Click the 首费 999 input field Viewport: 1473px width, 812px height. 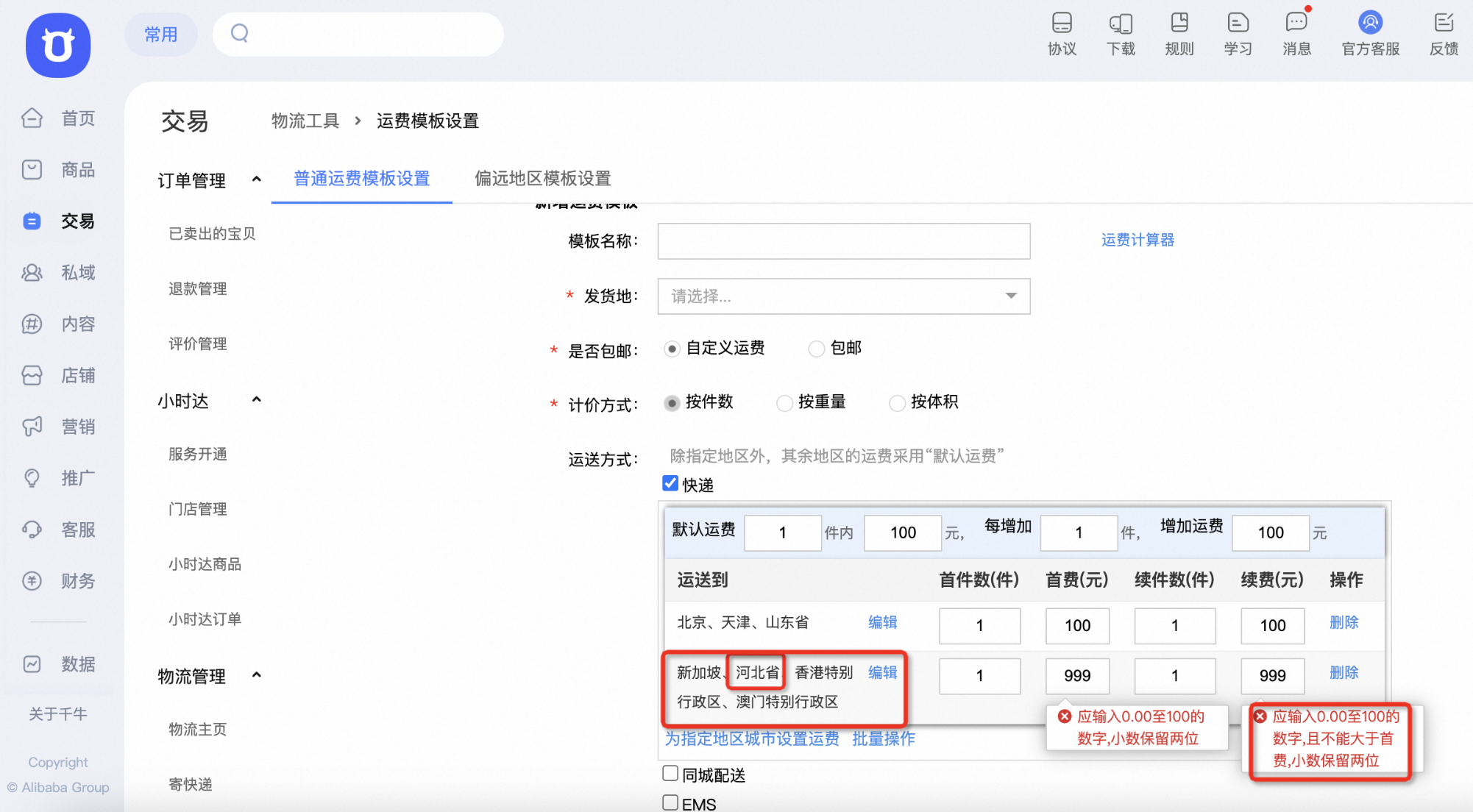(x=1077, y=676)
